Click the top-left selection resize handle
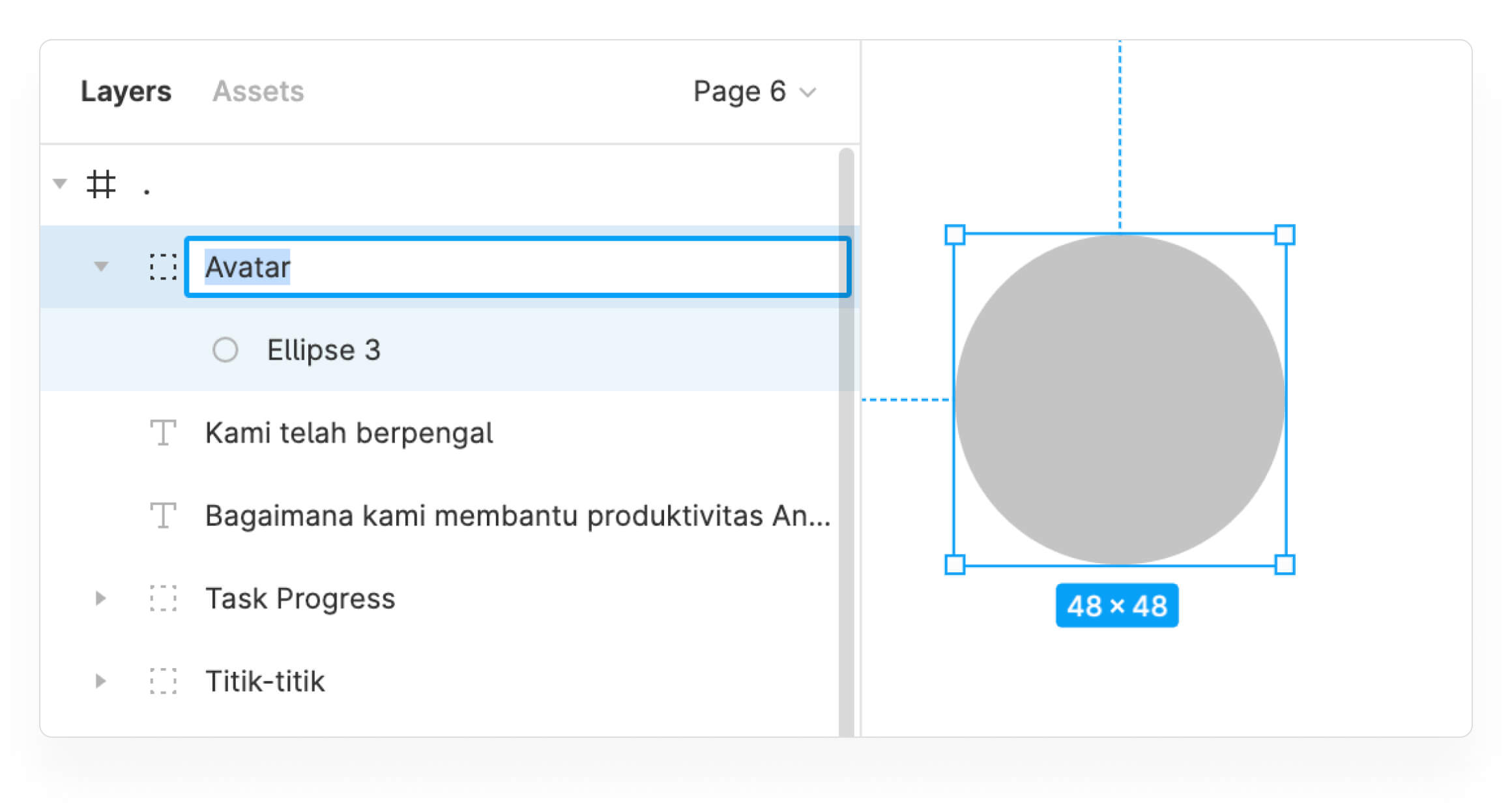 coord(955,235)
